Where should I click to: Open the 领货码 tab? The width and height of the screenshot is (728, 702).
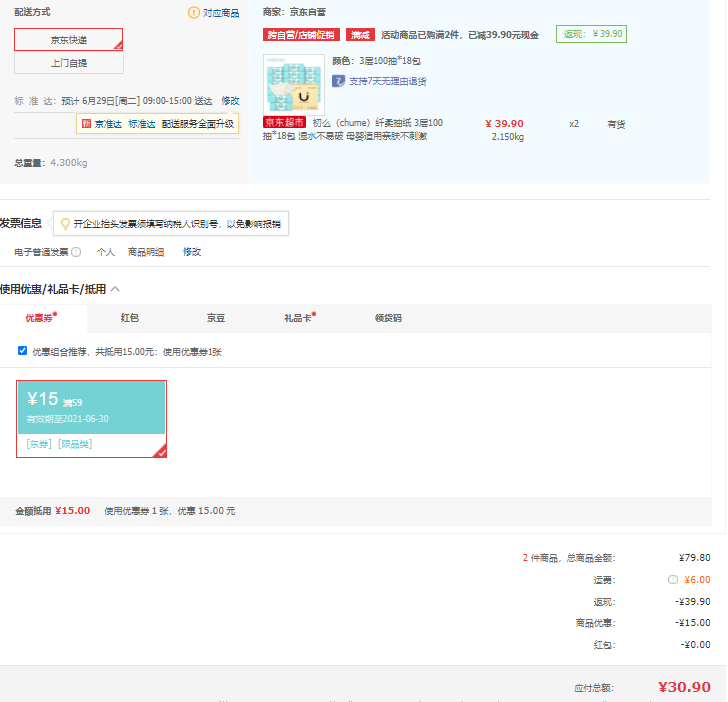point(388,318)
